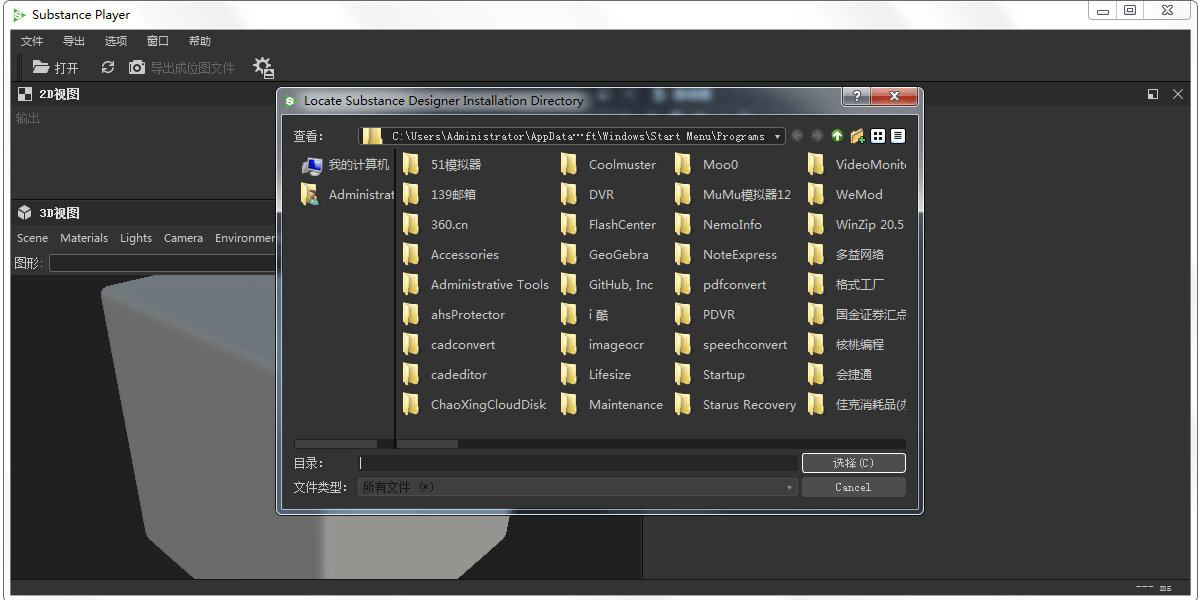Screen dimensions: 1200x600
Task: Open the FlashCenter folder
Action: 609,225
